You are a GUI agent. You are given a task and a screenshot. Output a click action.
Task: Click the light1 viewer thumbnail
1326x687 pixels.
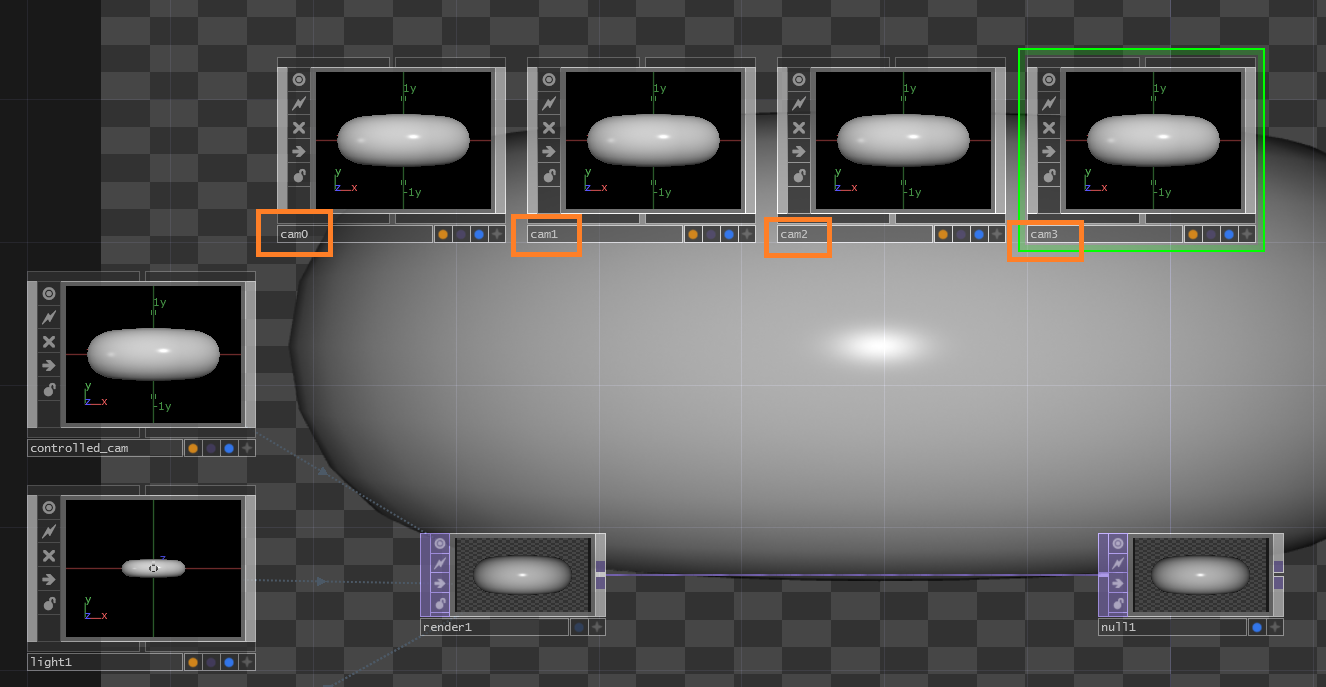click(153, 568)
